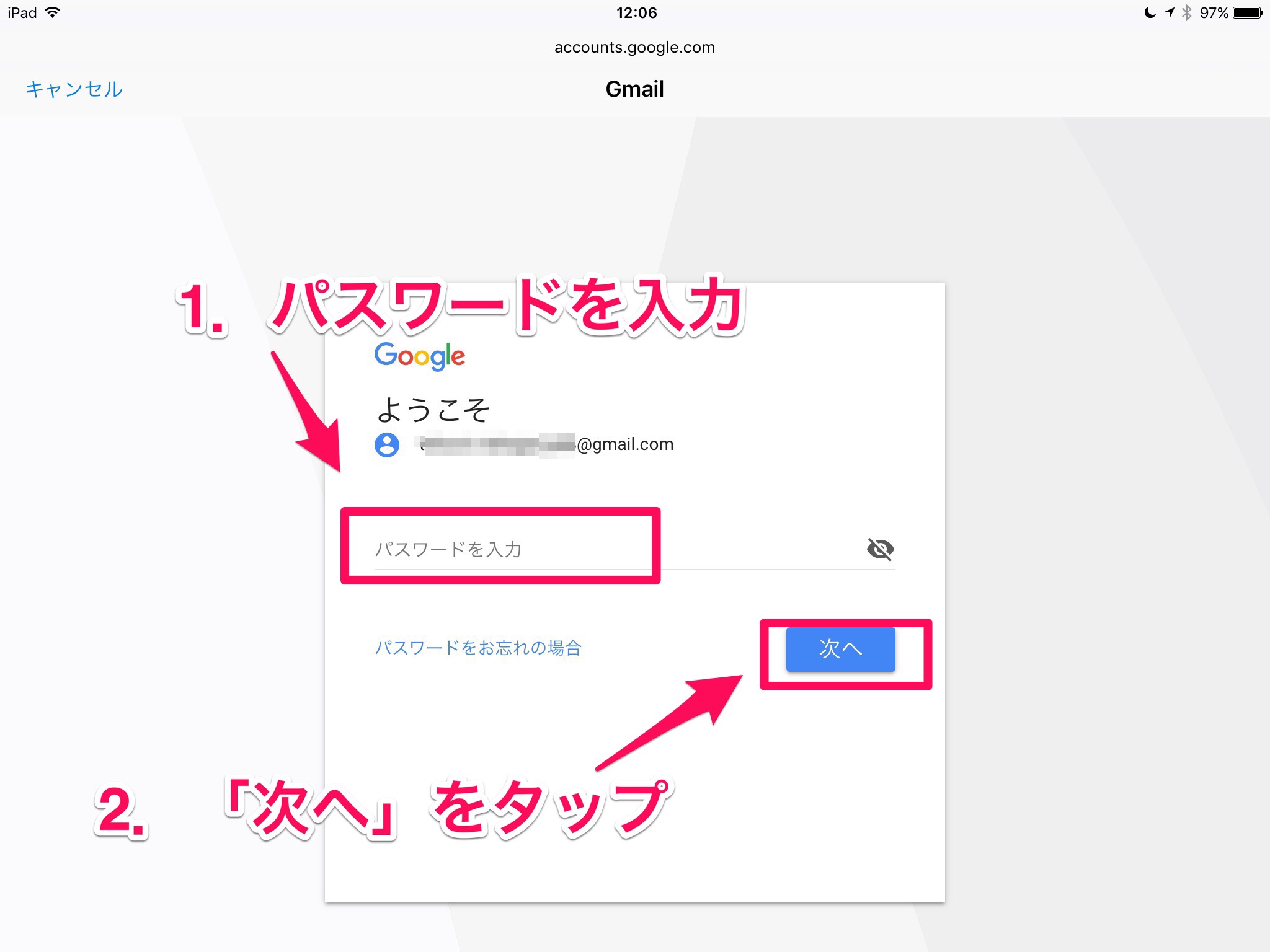Image resolution: width=1270 pixels, height=952 pixels.
Task: Tap the Do Not Disturb moon icon
Action: click(x=1150, y=12)
